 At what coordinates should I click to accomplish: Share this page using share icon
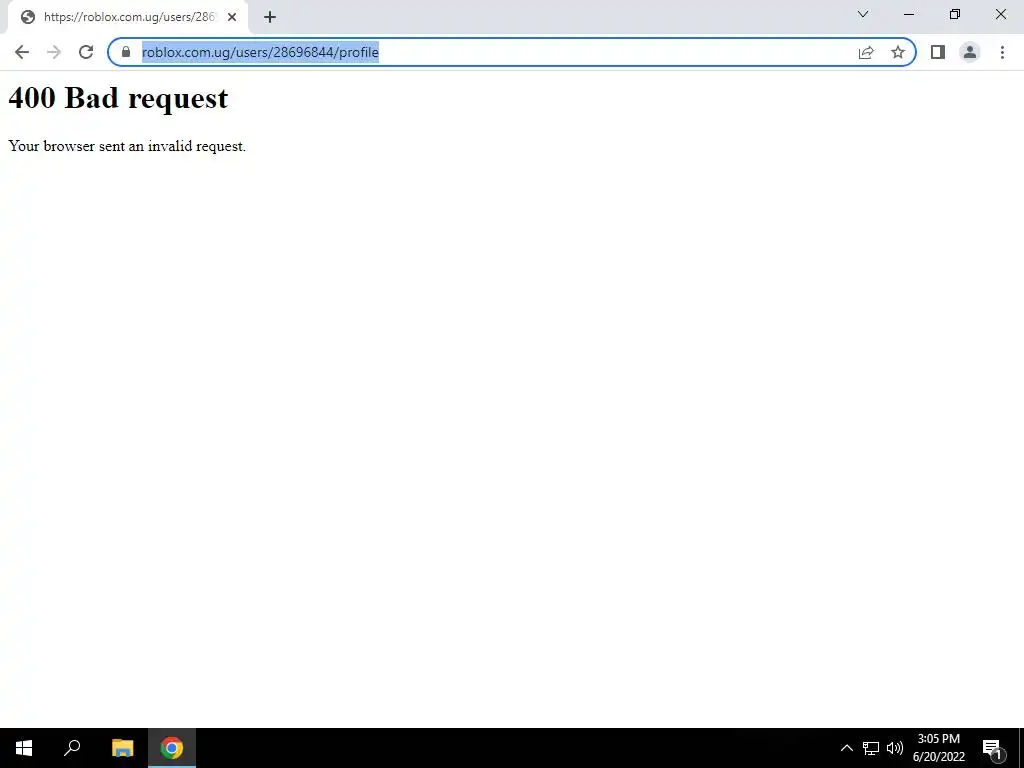click(866, 52)
